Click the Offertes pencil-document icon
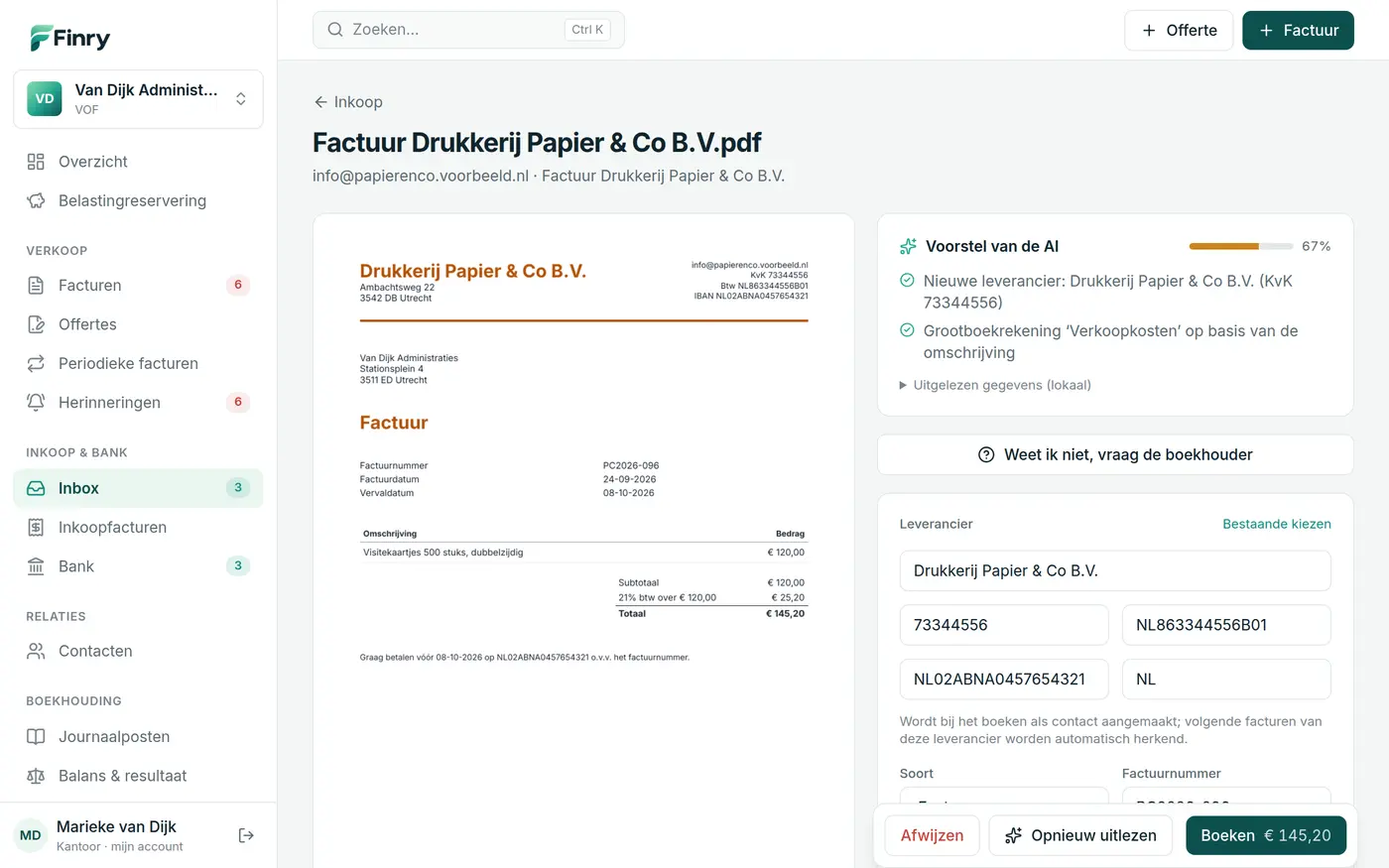Image resolution: width=1389 pixels, height=868 pixels. pyautogui.click(x=36, y=324)
